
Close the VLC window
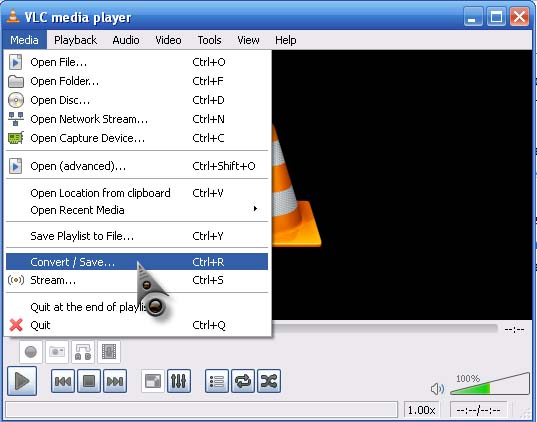(x=520, y=16)
